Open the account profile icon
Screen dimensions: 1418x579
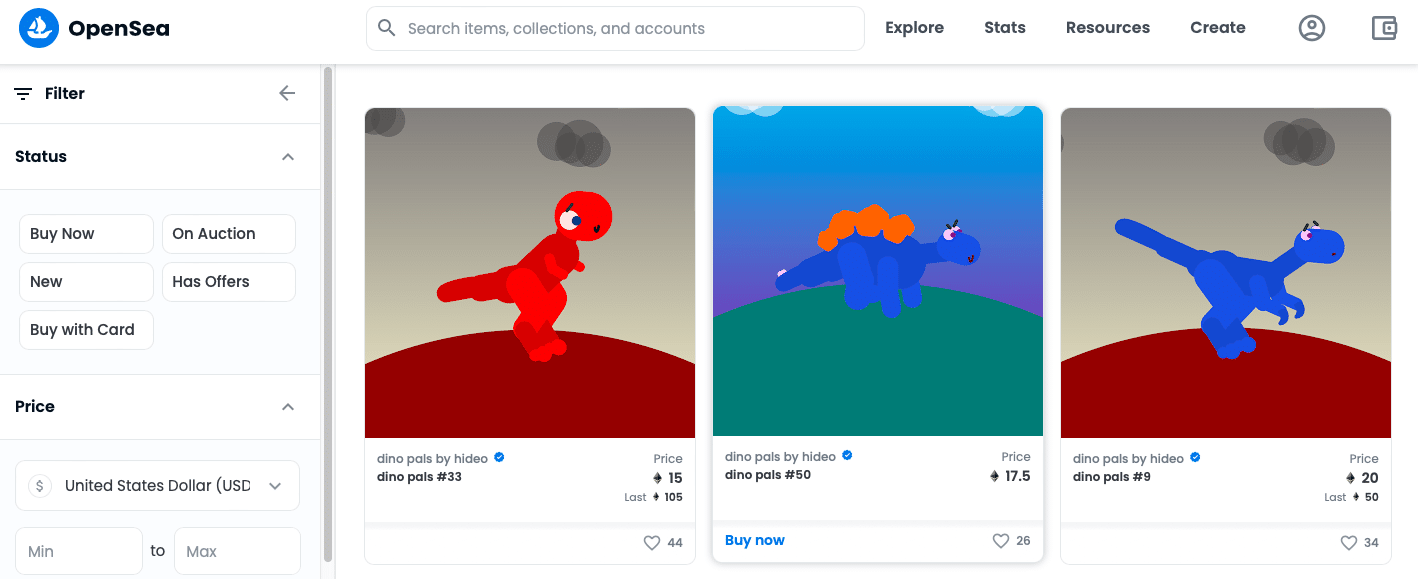click(x=1312, y=28)
